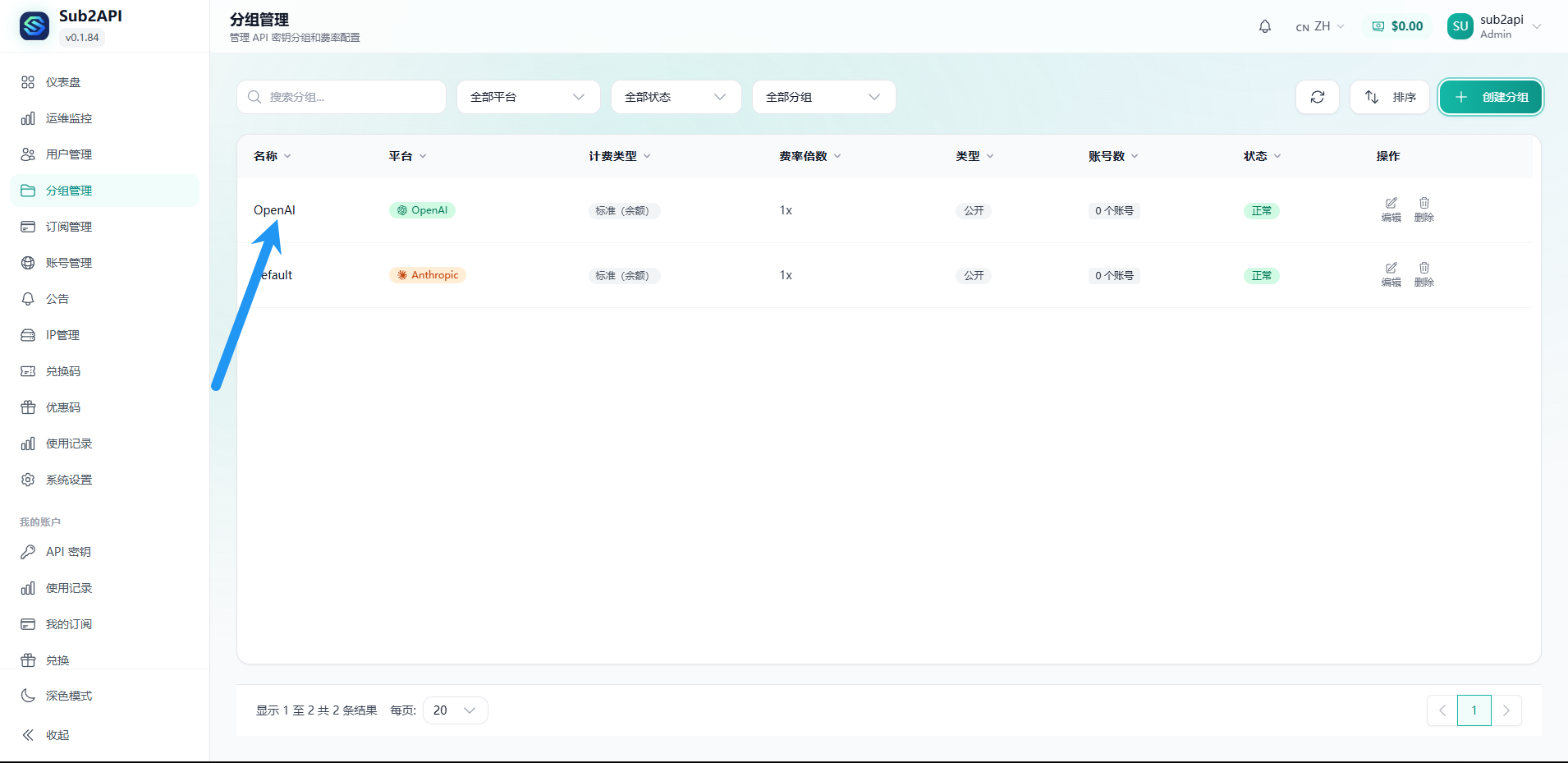This screenshot has width=1568, height=763.
Task: Open the 全部状态 status filter dropdown
Action: (x=675, y=96)
